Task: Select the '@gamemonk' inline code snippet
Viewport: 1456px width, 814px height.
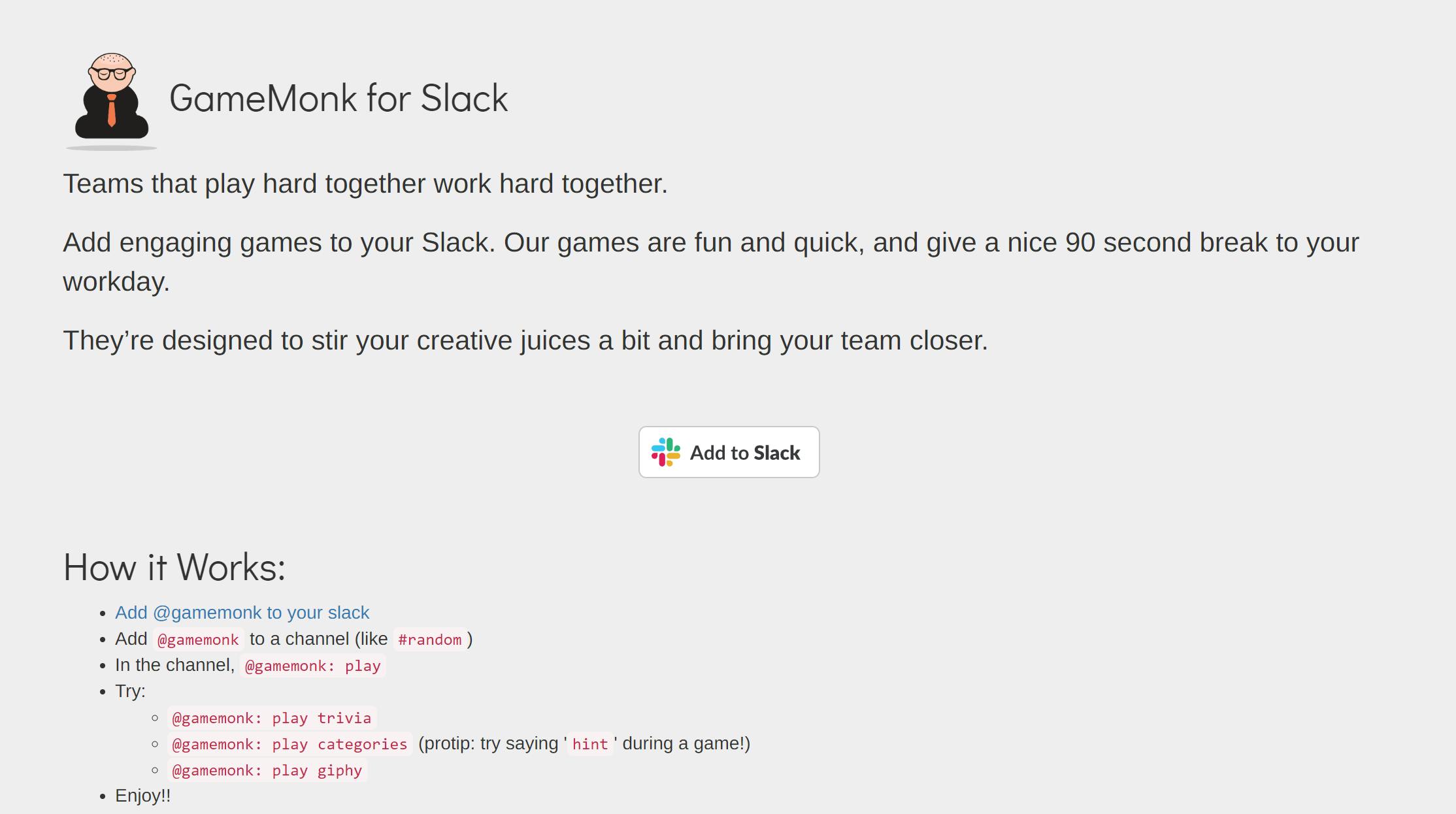Action: point(197,639)
